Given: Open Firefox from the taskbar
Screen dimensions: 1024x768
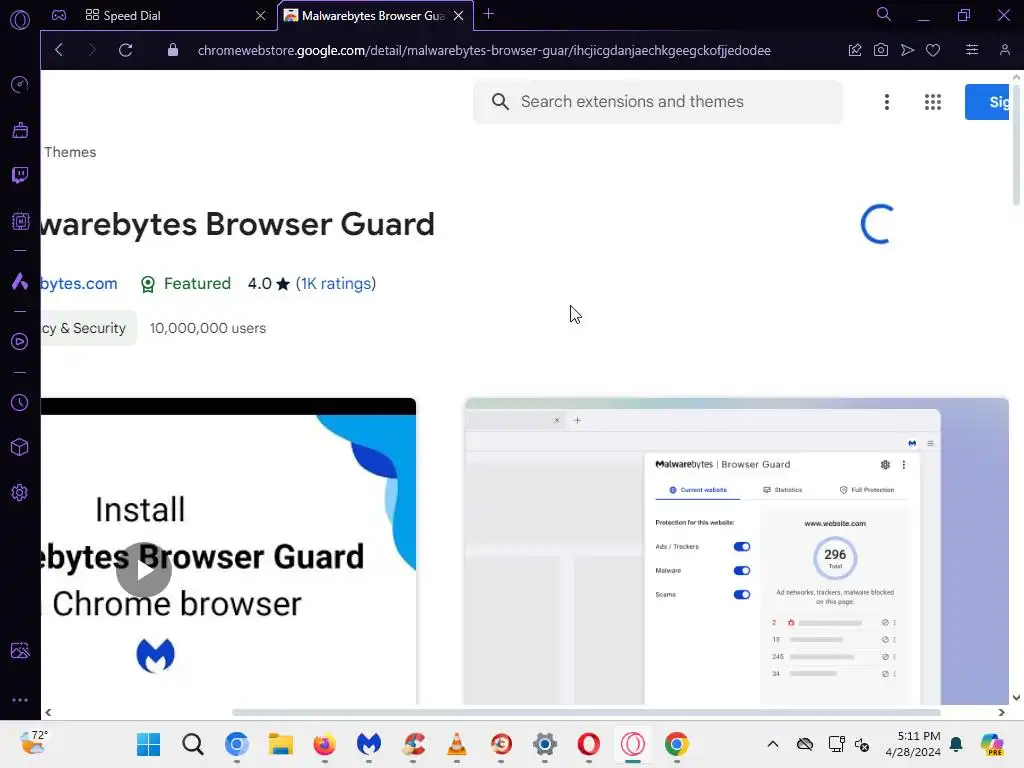Looking at the screenshot, I should [x=325, y=744].
